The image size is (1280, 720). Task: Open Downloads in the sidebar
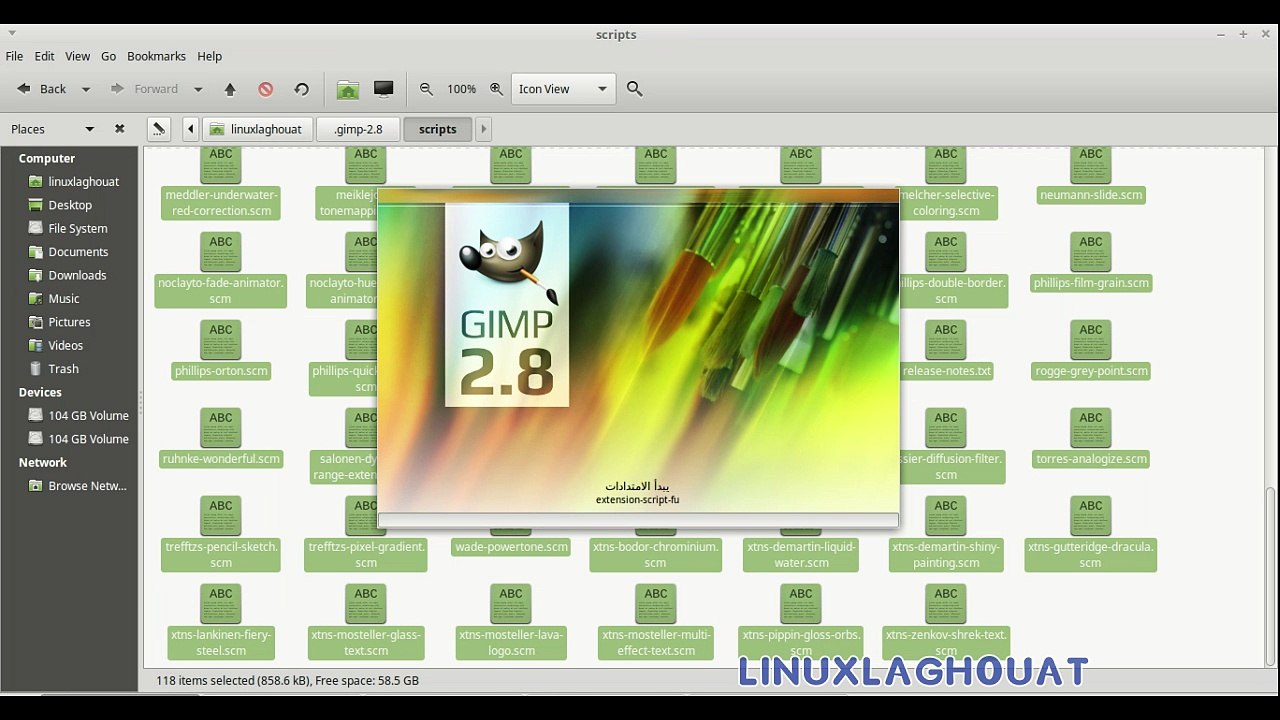coord(77,275)
